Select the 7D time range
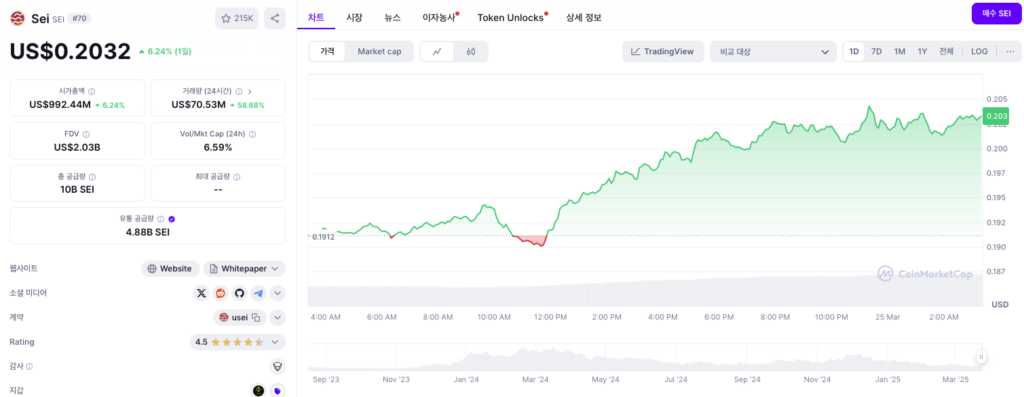Viewport: 1024px width, 397px height. (x=876, y=52)
